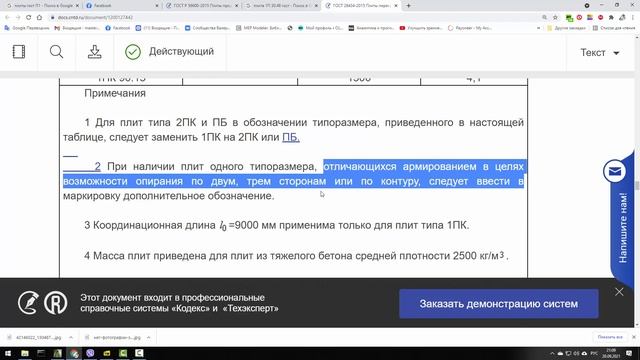Expand options for first downloaded jpg
640x360 pixels.
71,338
